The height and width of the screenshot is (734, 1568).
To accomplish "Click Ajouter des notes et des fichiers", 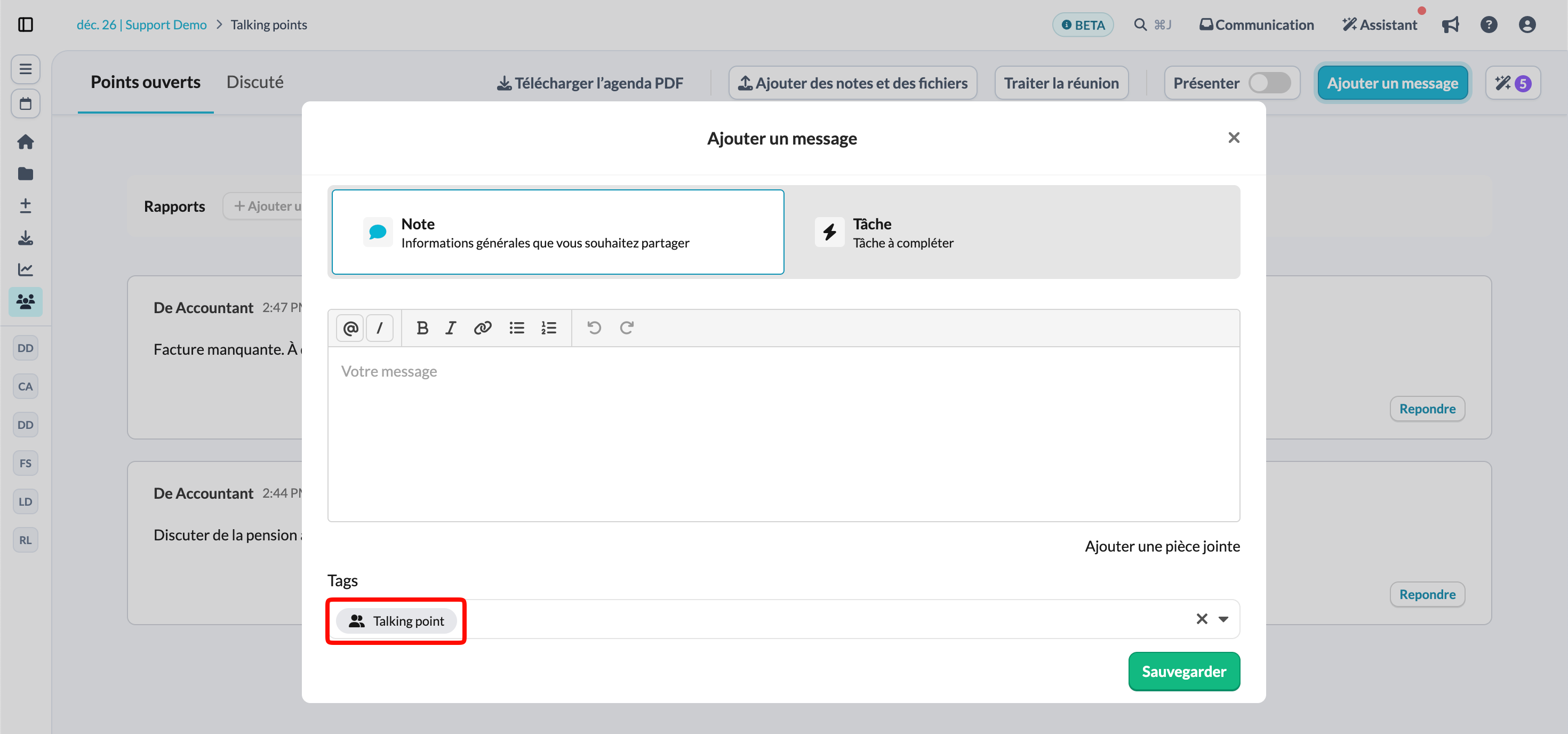I will pos(853,83).
